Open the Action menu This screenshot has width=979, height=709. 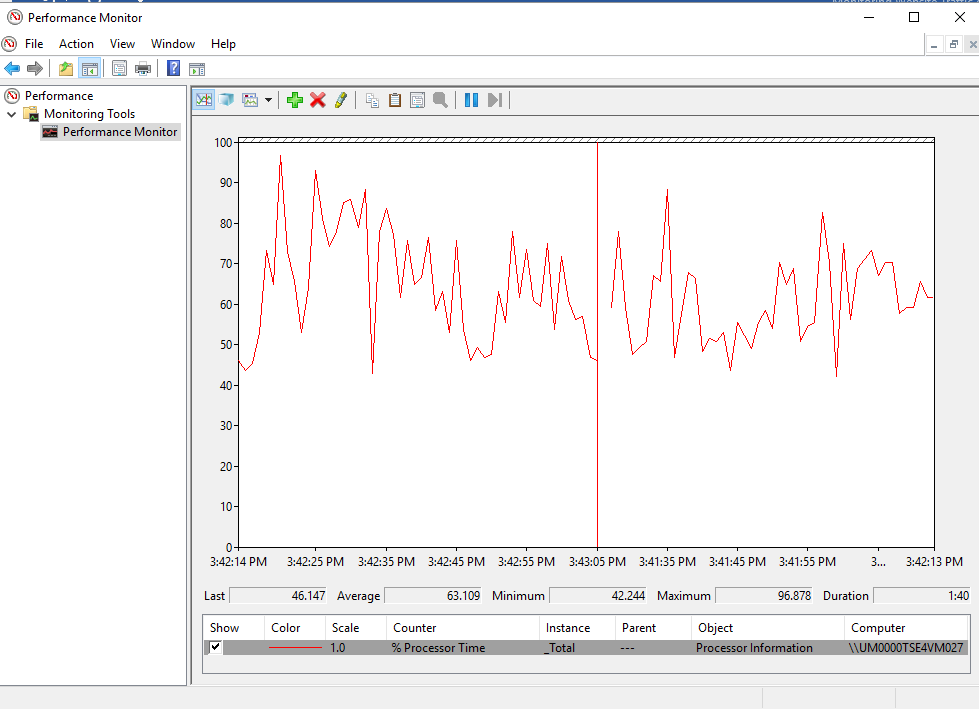pos(76,44)
